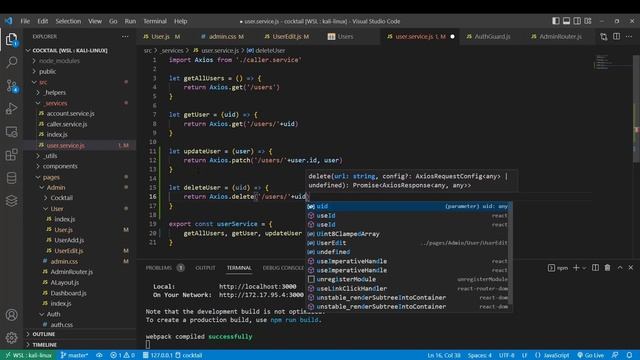Split the editor right
Screen dimensions: 640x360
click(x=616, y=36)
